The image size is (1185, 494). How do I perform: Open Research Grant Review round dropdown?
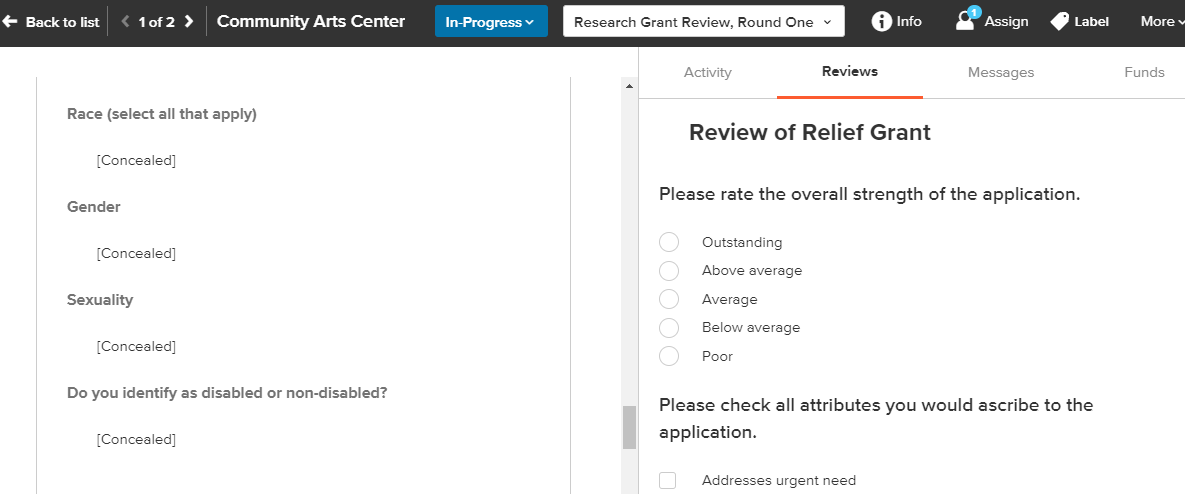pos(704,22)
